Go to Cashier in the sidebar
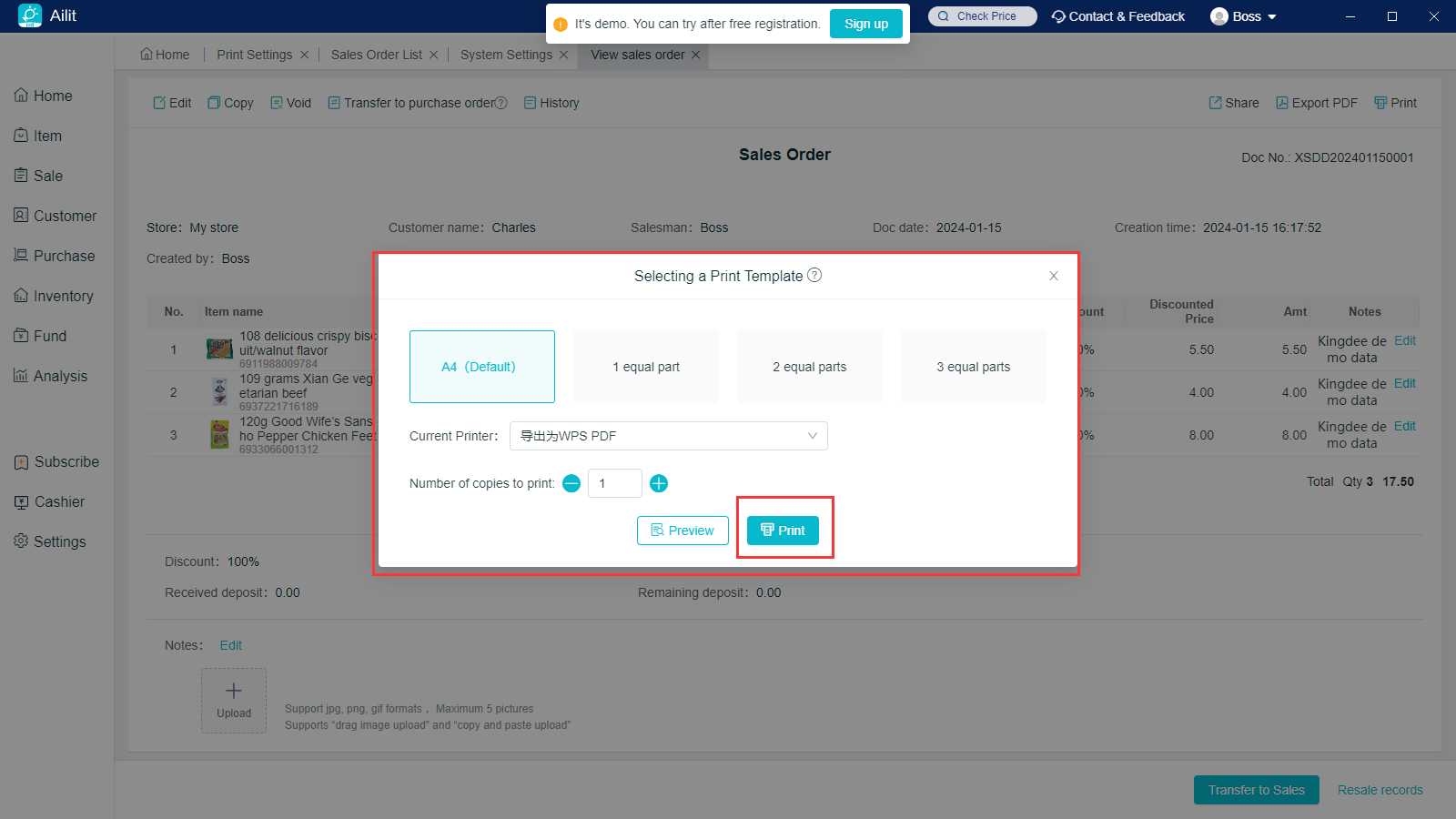1456x819 pixels. pos(59,501)
